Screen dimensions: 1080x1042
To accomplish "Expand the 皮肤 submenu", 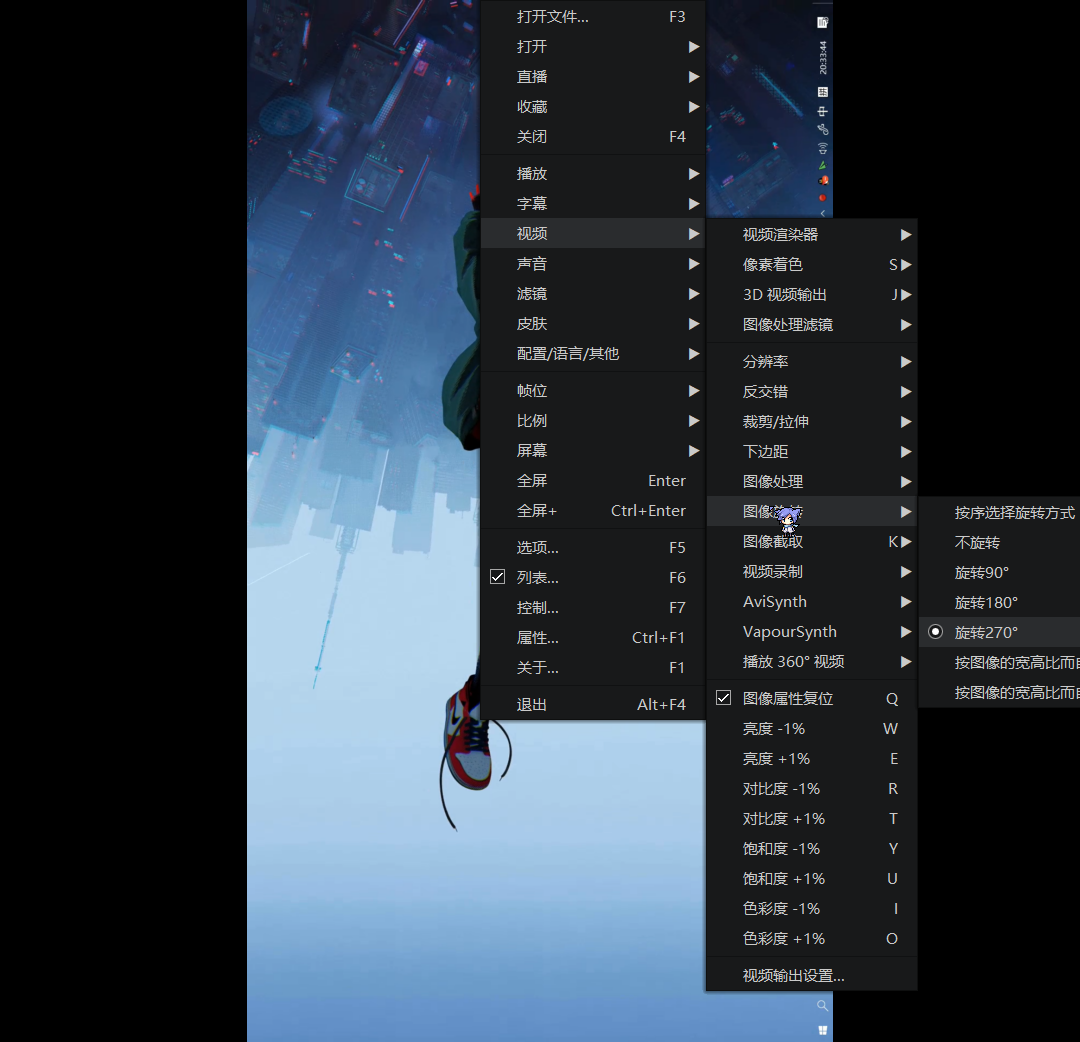I will coord(592,324).
